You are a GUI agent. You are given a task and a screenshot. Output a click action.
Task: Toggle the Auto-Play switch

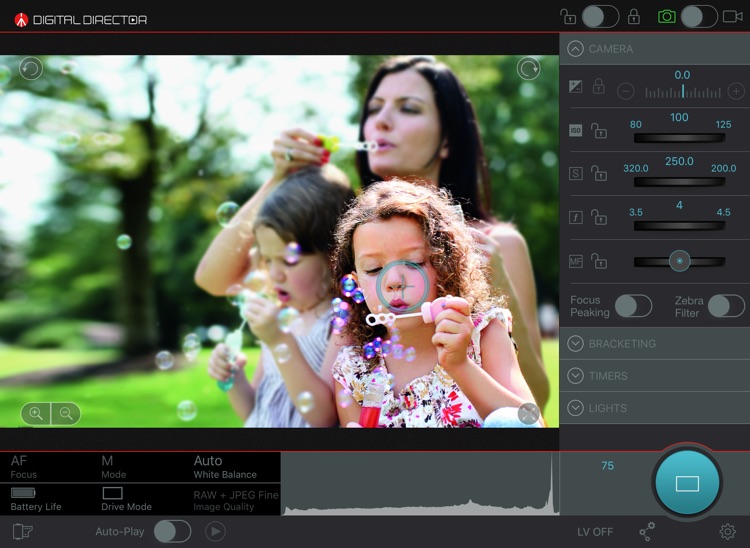click(x=172, y=531)
